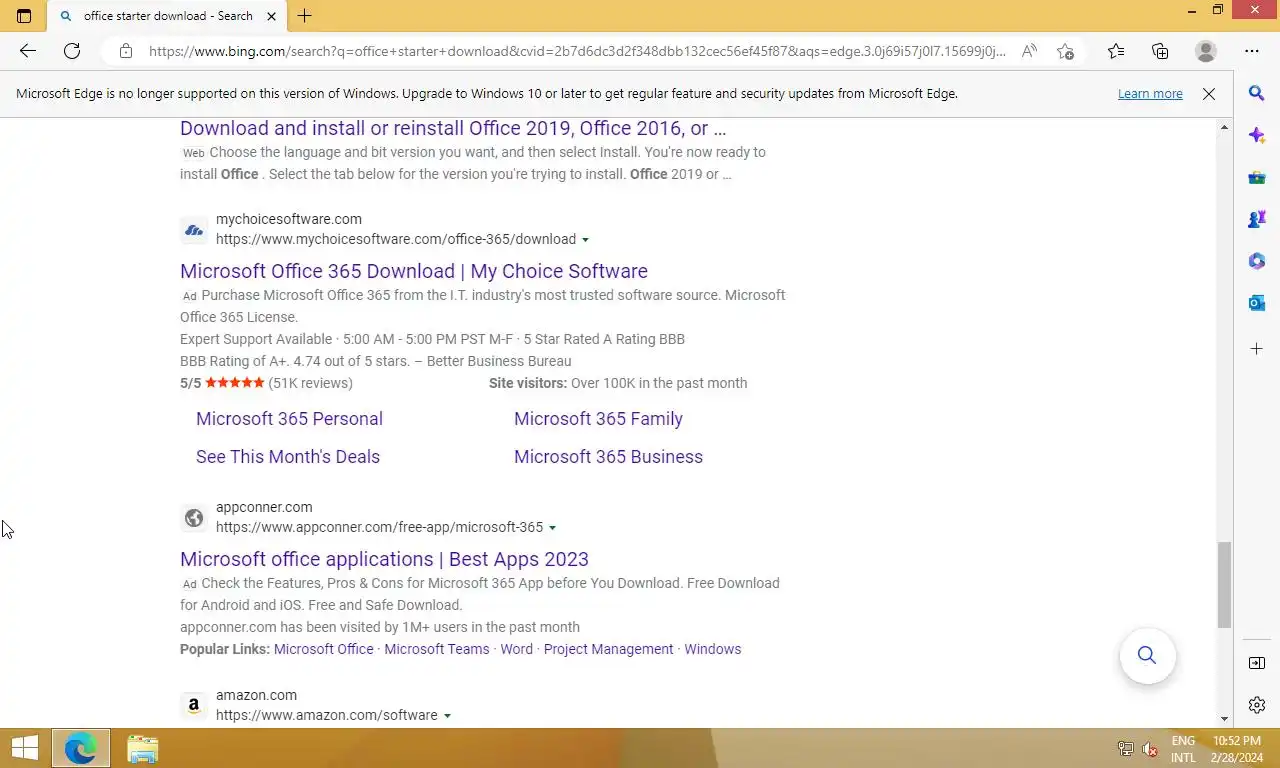Open the sidebar Microsoft 365 icon
1280x768 pixels.
1257,261
